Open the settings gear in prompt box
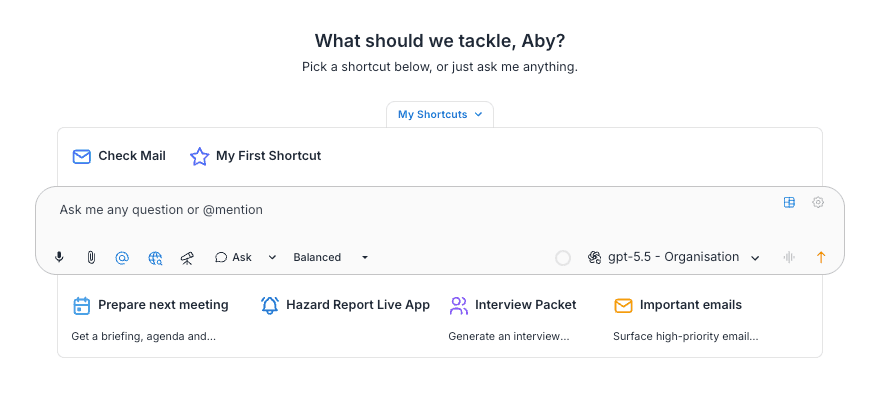 pos(818,202)
